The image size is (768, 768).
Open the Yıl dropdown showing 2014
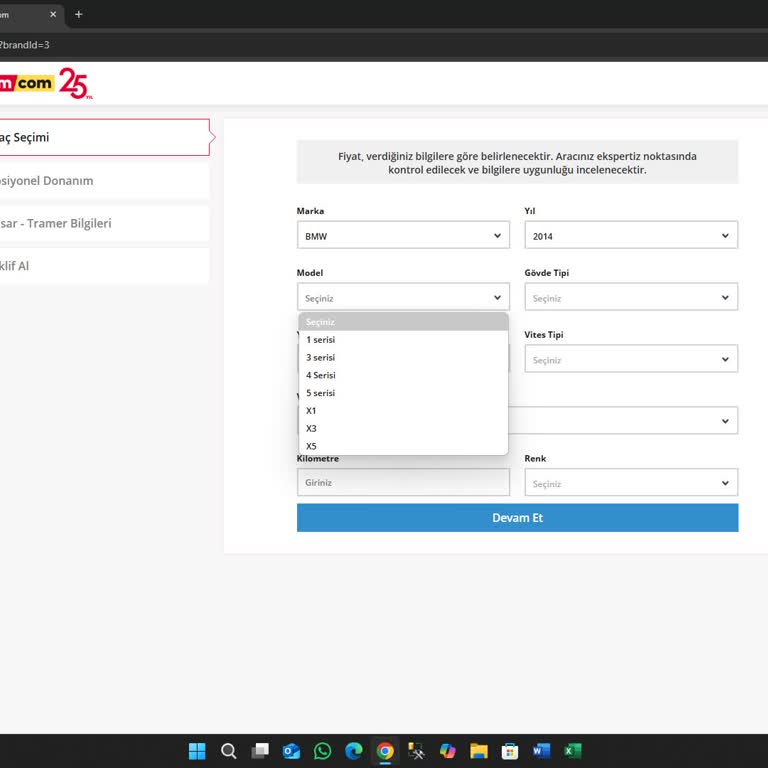tap(631, 236)
